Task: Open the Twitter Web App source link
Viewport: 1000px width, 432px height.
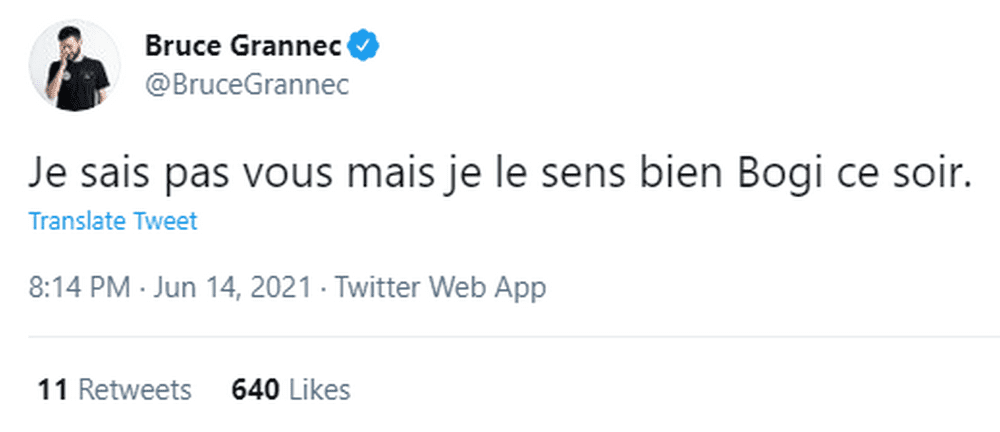Action: click(x=440, y=288)
